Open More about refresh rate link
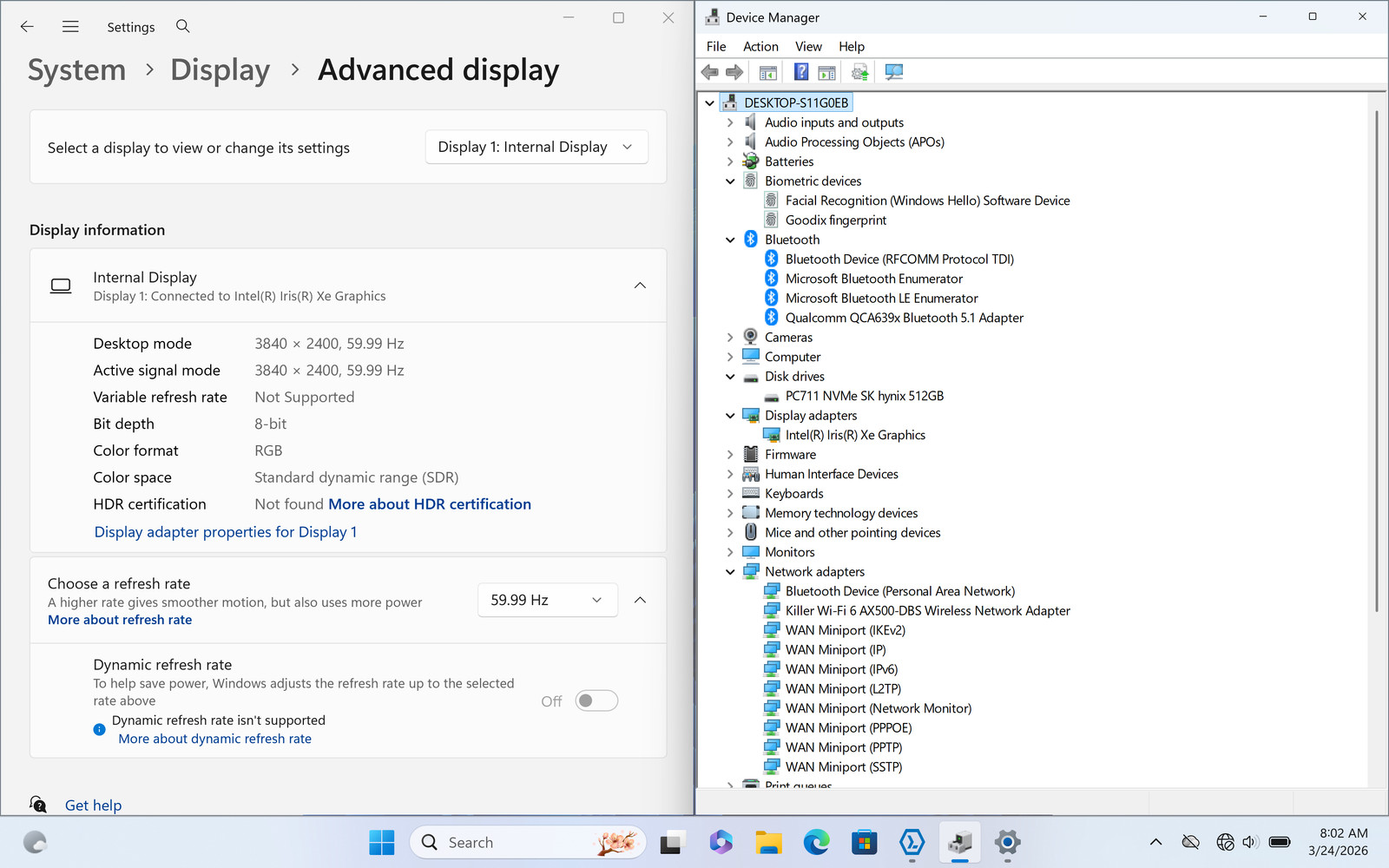This screenshot has width=1389, height=868. 120,620
